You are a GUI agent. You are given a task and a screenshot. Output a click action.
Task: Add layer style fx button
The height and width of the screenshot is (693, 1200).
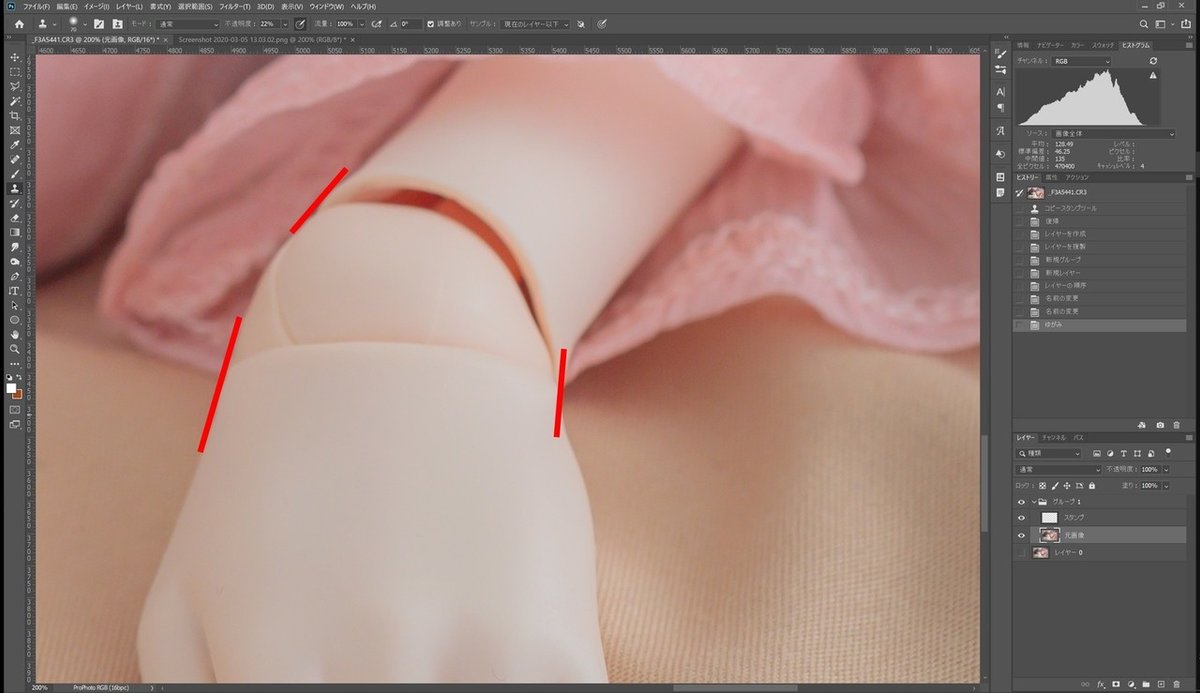click(1100, 685)
